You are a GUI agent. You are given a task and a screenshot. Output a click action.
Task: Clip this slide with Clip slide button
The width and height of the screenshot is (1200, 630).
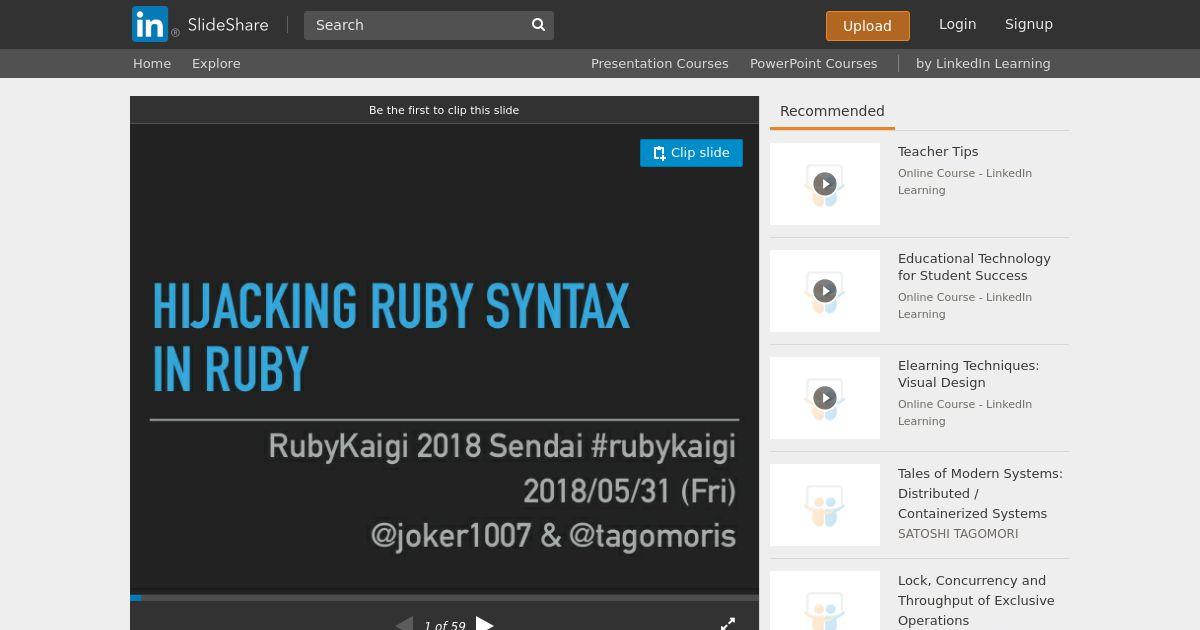pos(691,153)
